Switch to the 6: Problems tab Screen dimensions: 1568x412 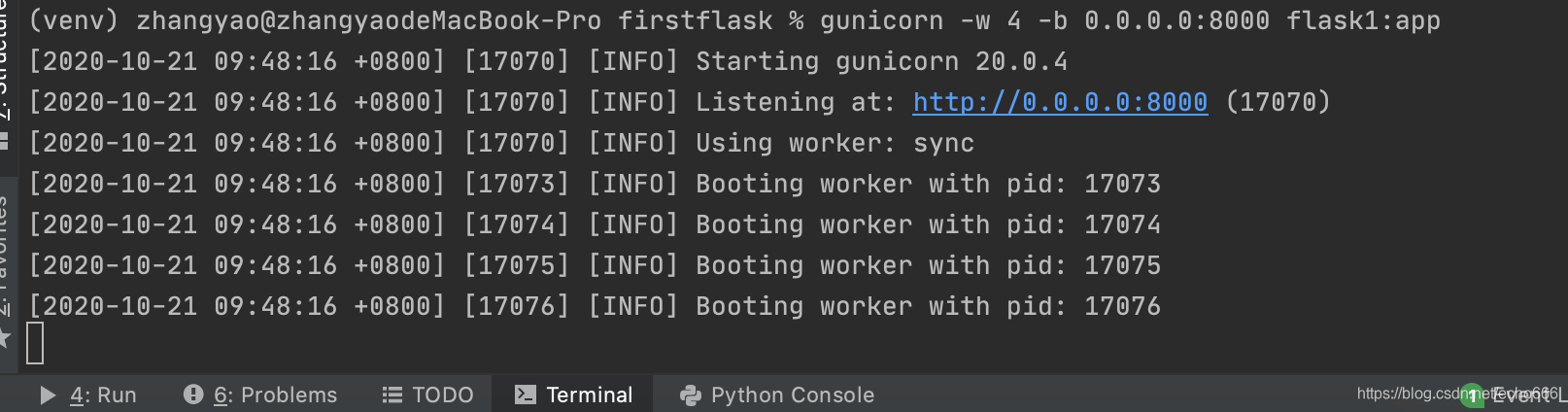(x=260, y=395)
